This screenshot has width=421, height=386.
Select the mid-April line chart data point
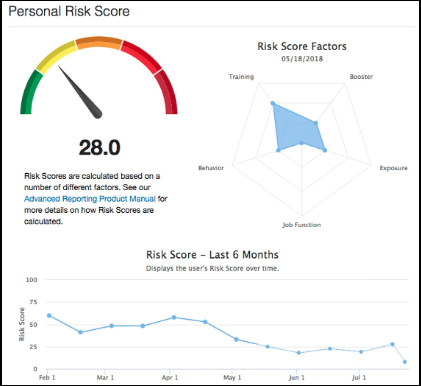point(205,322)
